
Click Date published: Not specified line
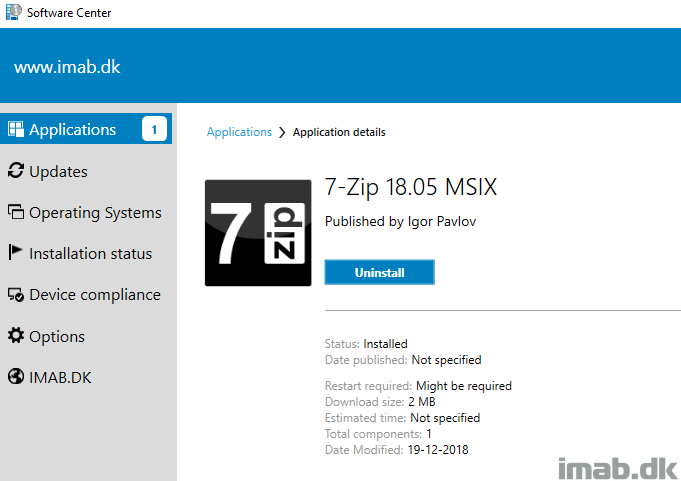[403, 360]
